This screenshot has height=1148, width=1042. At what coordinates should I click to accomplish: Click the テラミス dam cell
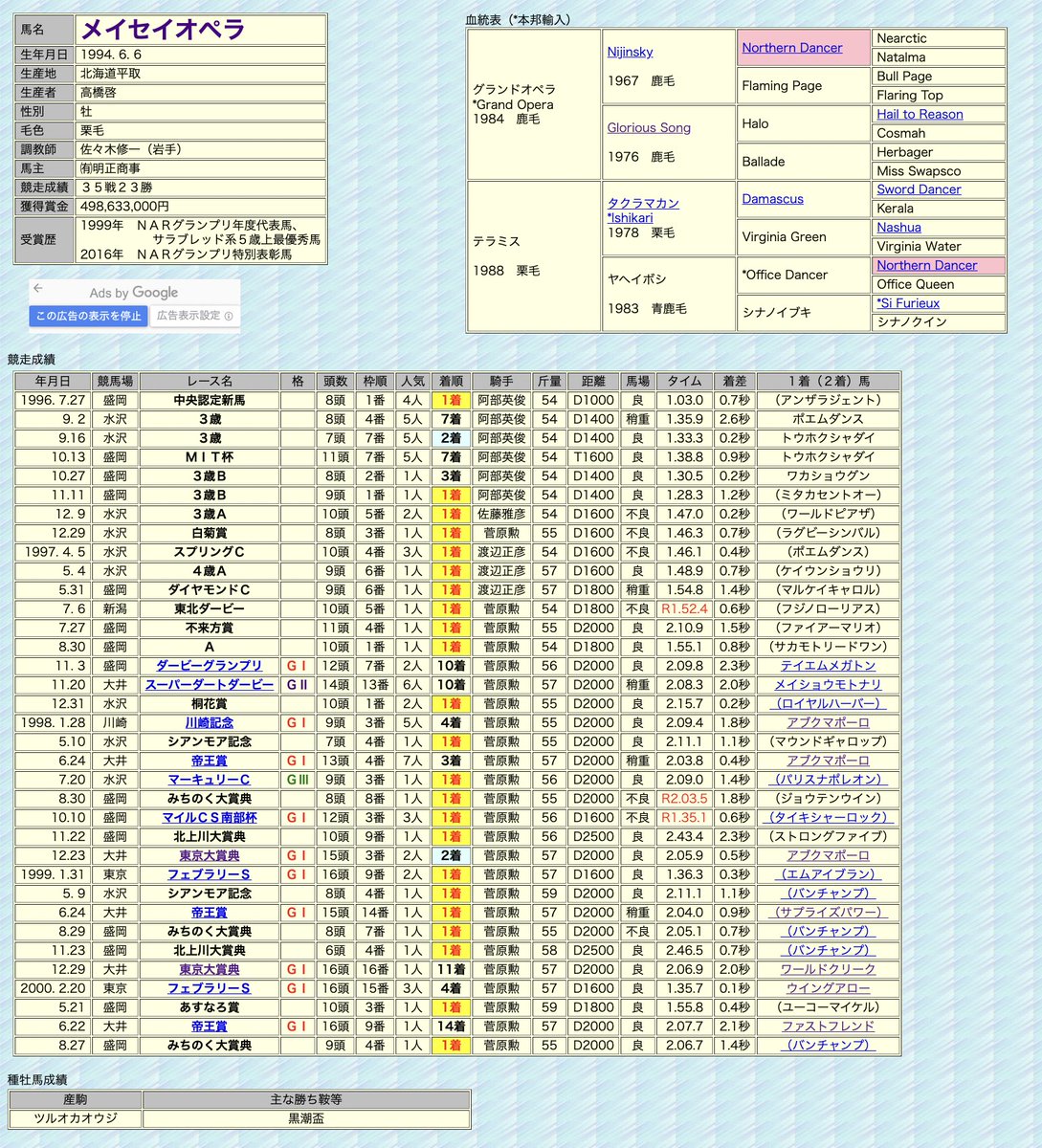point(533,256)
